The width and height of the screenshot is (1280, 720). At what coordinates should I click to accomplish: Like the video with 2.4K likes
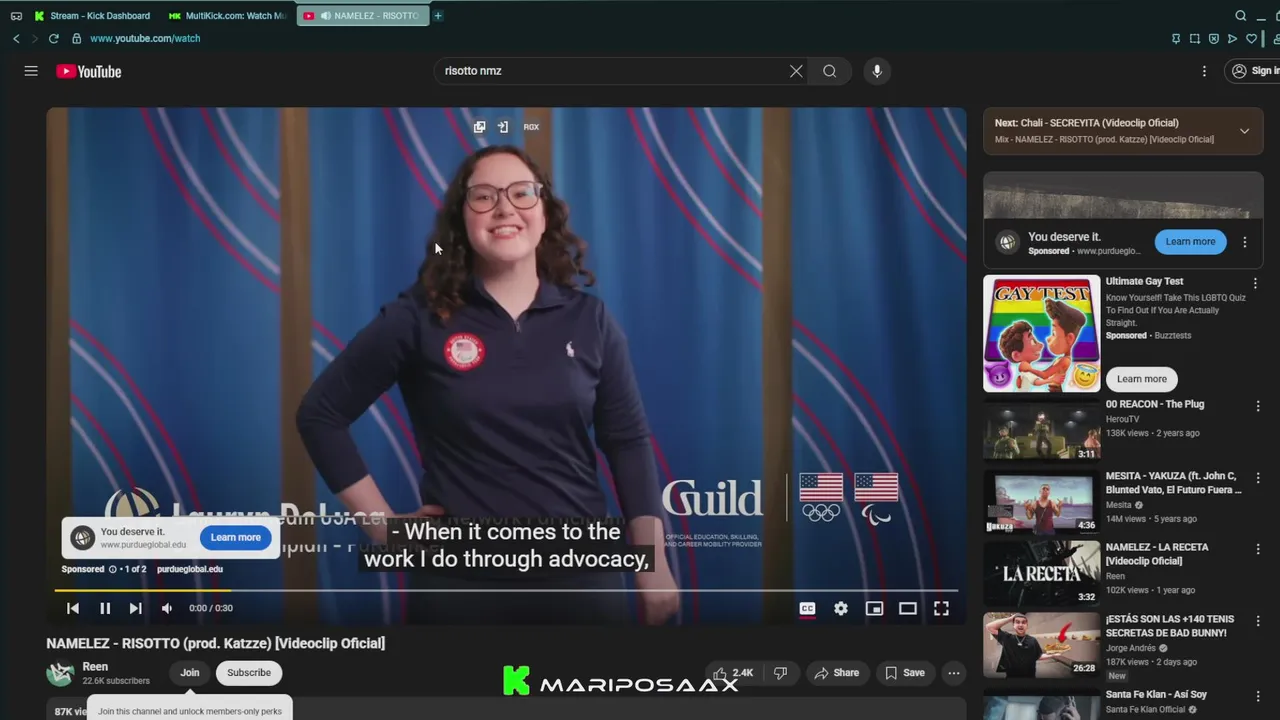click(x=733, y=673)
